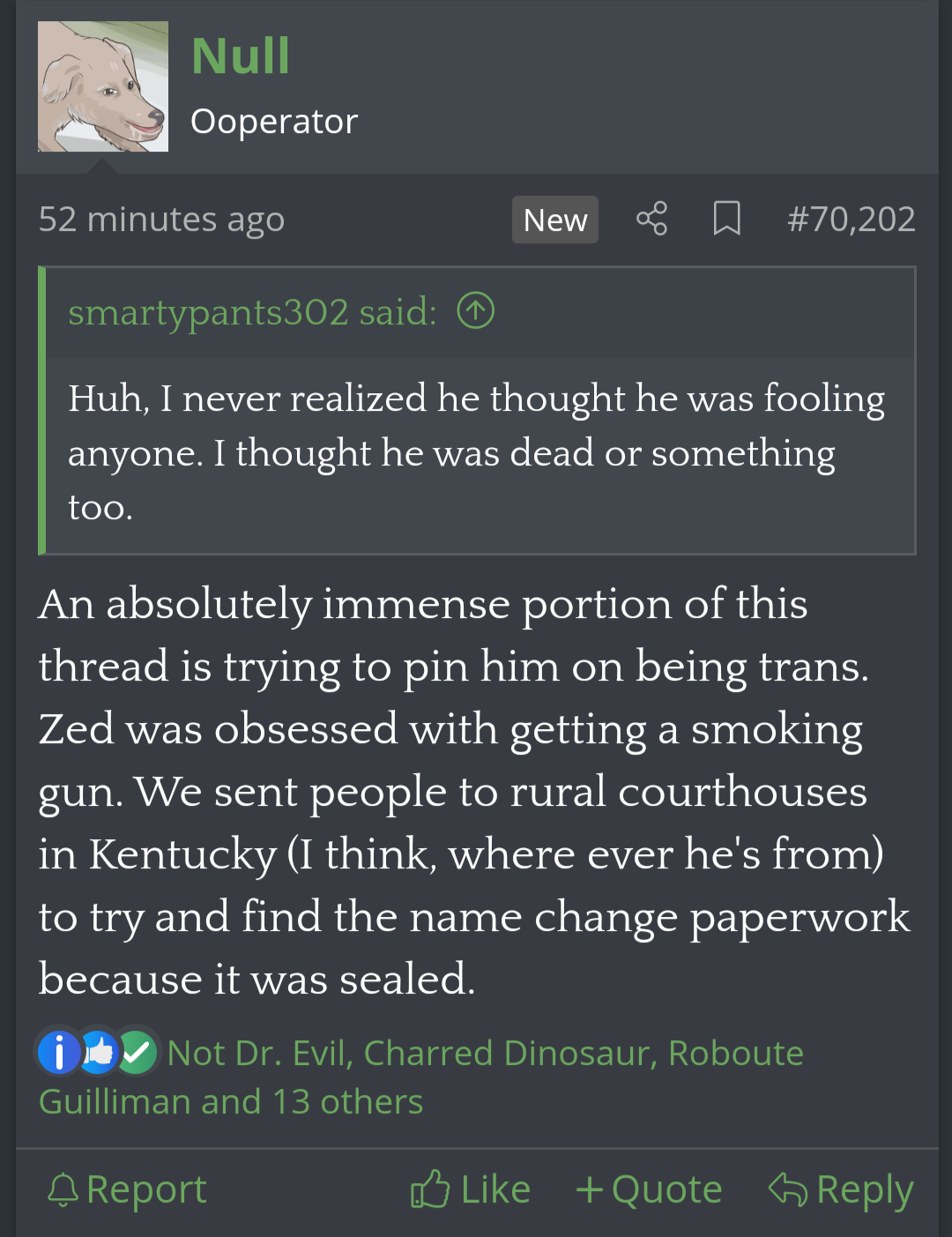The image size is (952, 1237).
Task: Open post number #70,202 permalink
Action: click(851, 219)
